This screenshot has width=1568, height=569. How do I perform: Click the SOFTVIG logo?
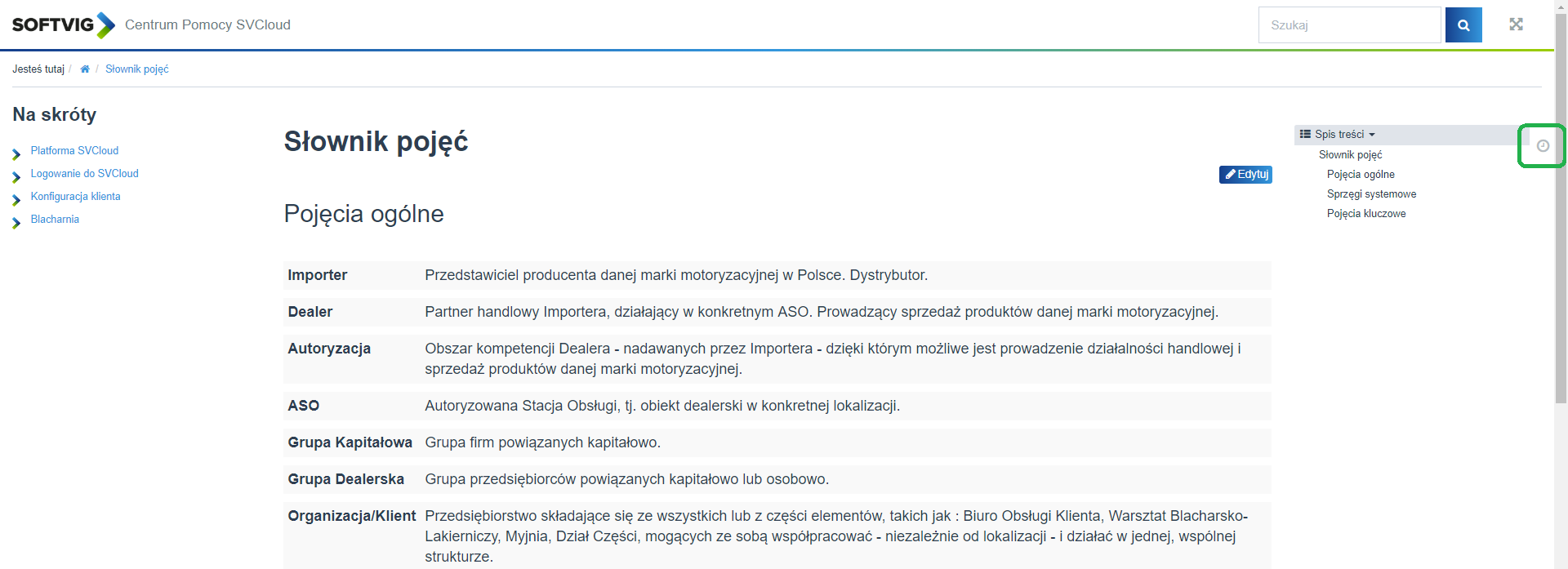64,24
